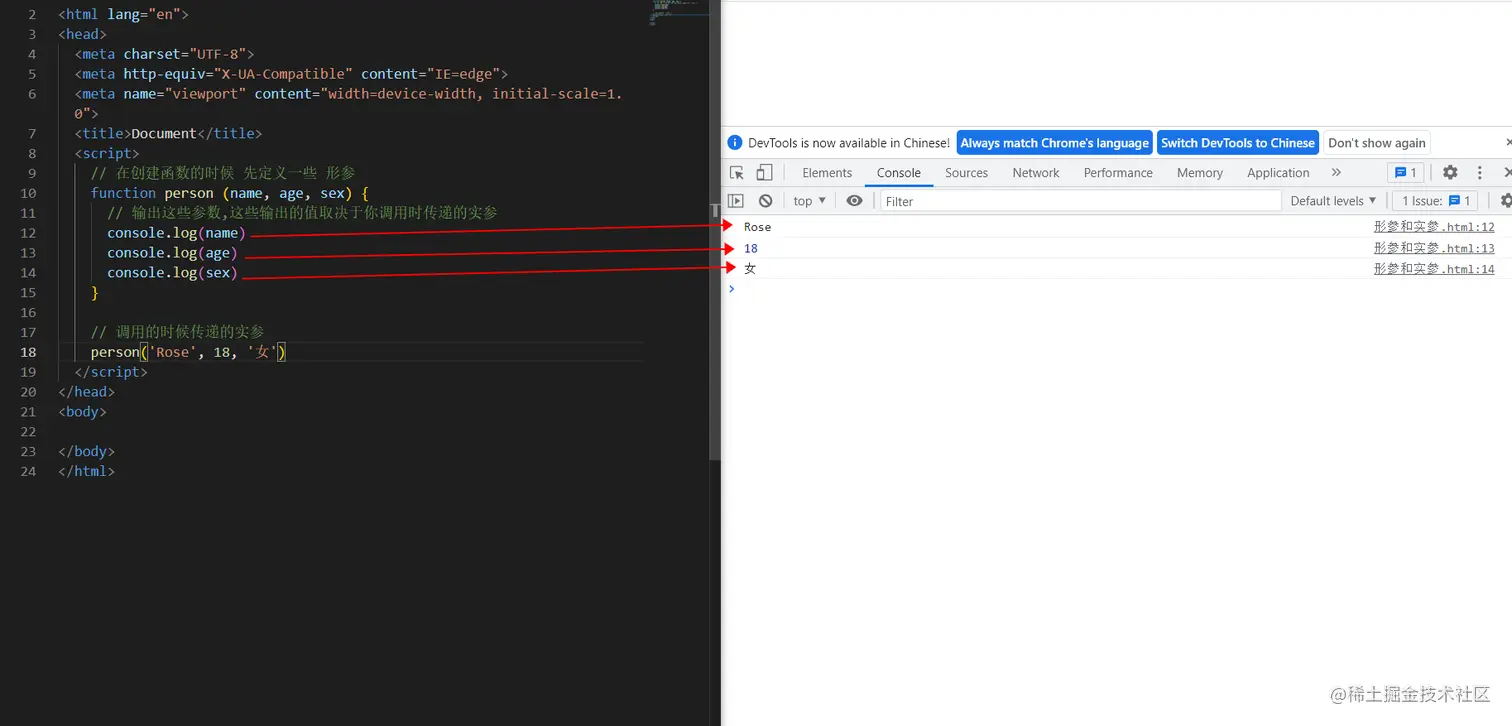Select the Console tab
This screenshot has height=726, width=1512.
899,173
